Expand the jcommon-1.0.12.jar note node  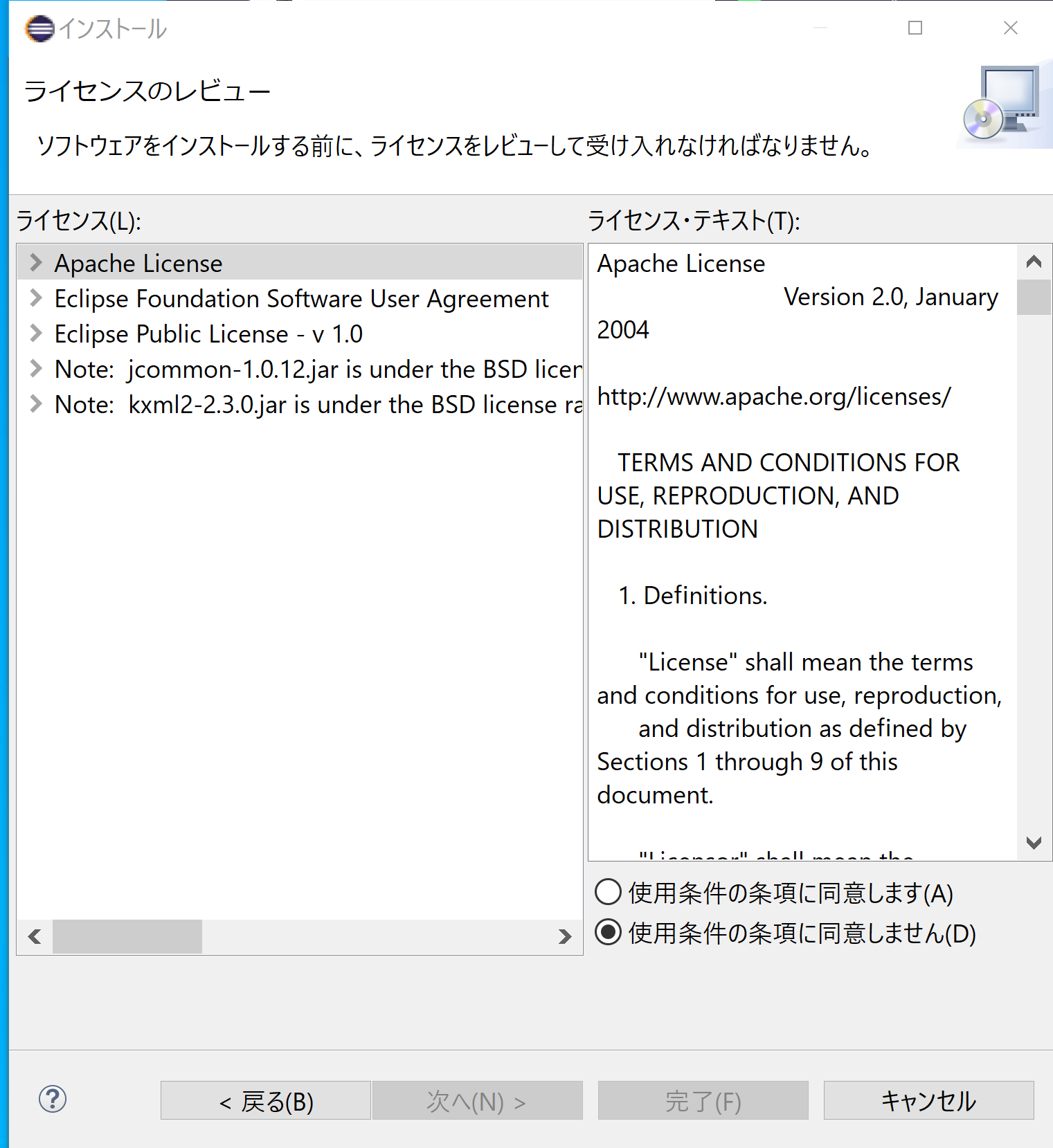point(36,369)
